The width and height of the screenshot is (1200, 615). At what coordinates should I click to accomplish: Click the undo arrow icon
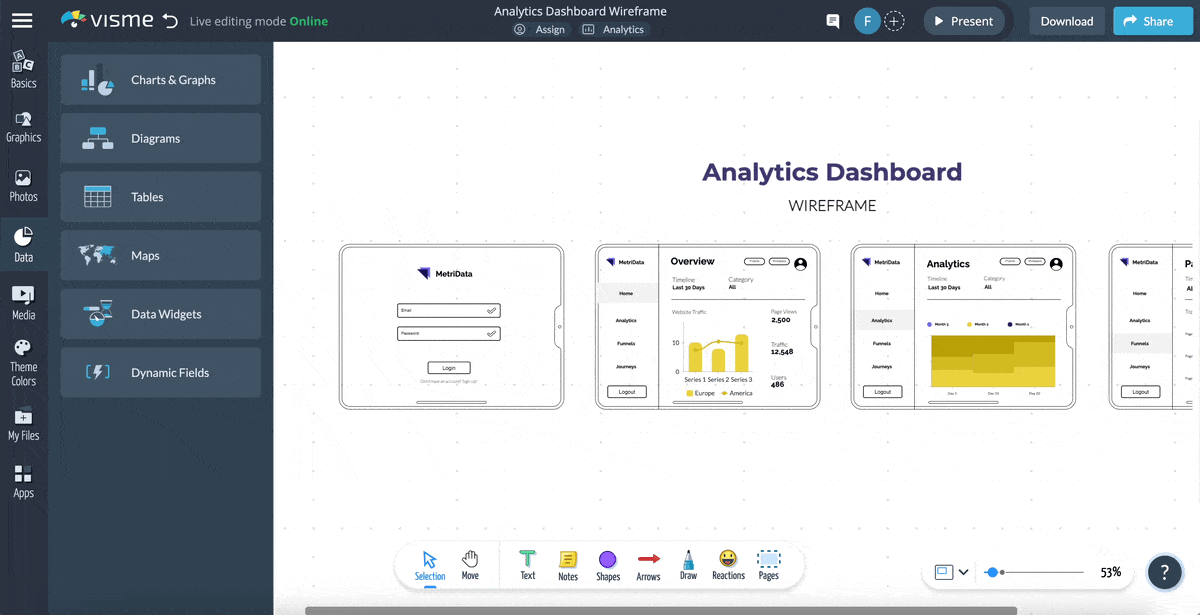(x=170, y=21)
